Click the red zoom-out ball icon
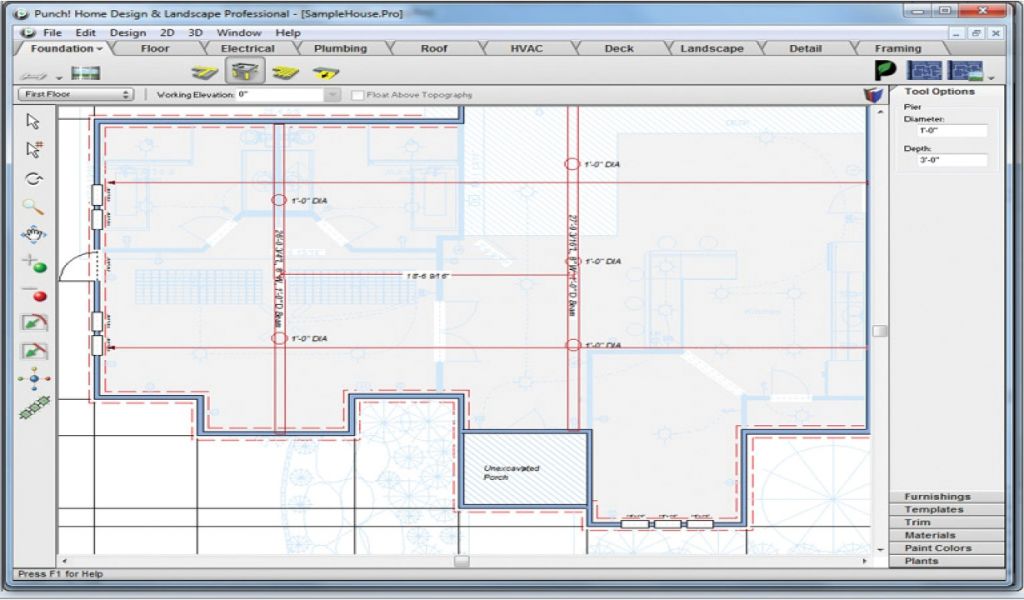The width and height of the screenshot is (1024, 600). 38,295
